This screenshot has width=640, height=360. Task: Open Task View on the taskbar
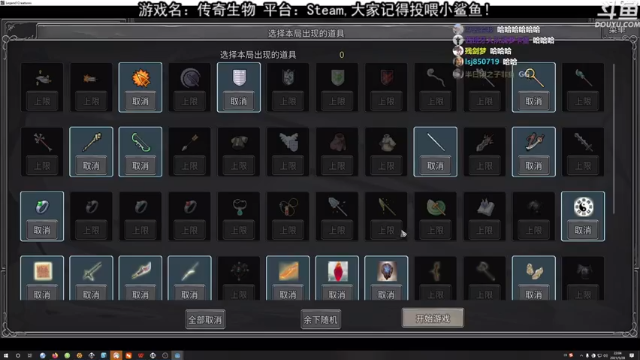[x=30, y=356]
